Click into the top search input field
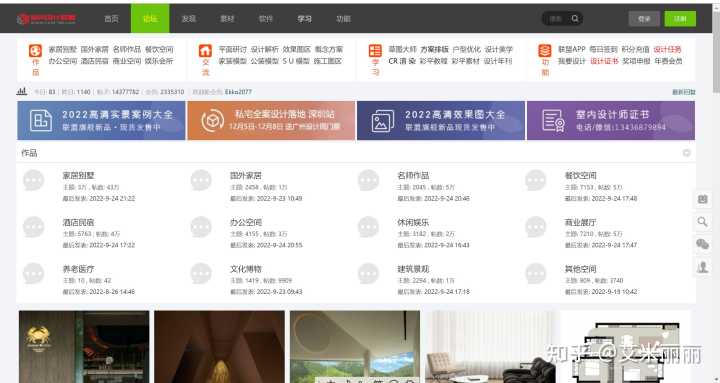 (x=557, y=18)
